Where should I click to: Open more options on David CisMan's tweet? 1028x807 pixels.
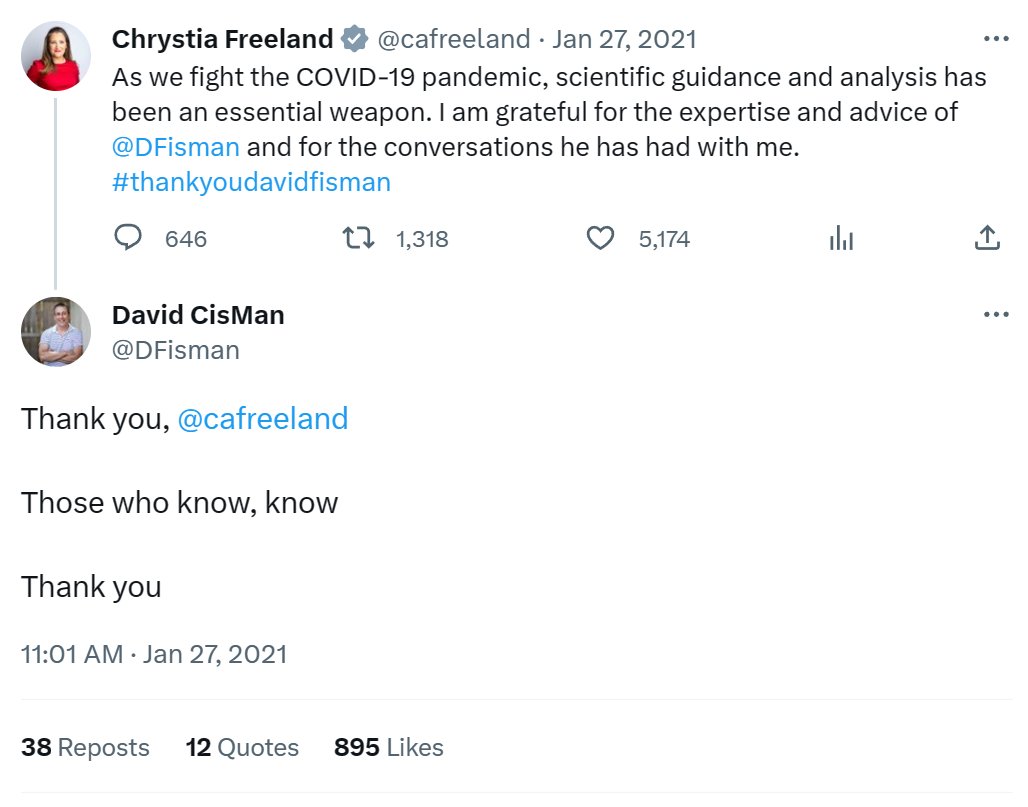[997, 314]
